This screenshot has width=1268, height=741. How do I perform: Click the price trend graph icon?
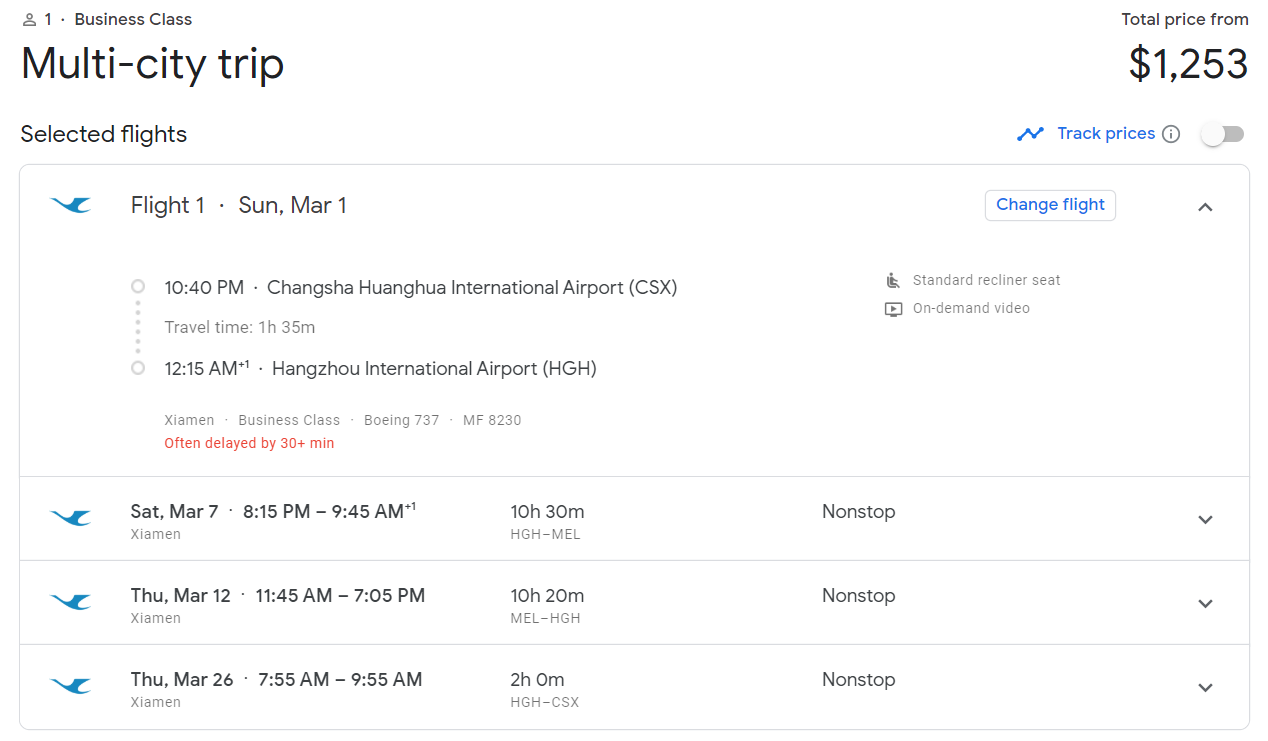tap(1030, 134)
